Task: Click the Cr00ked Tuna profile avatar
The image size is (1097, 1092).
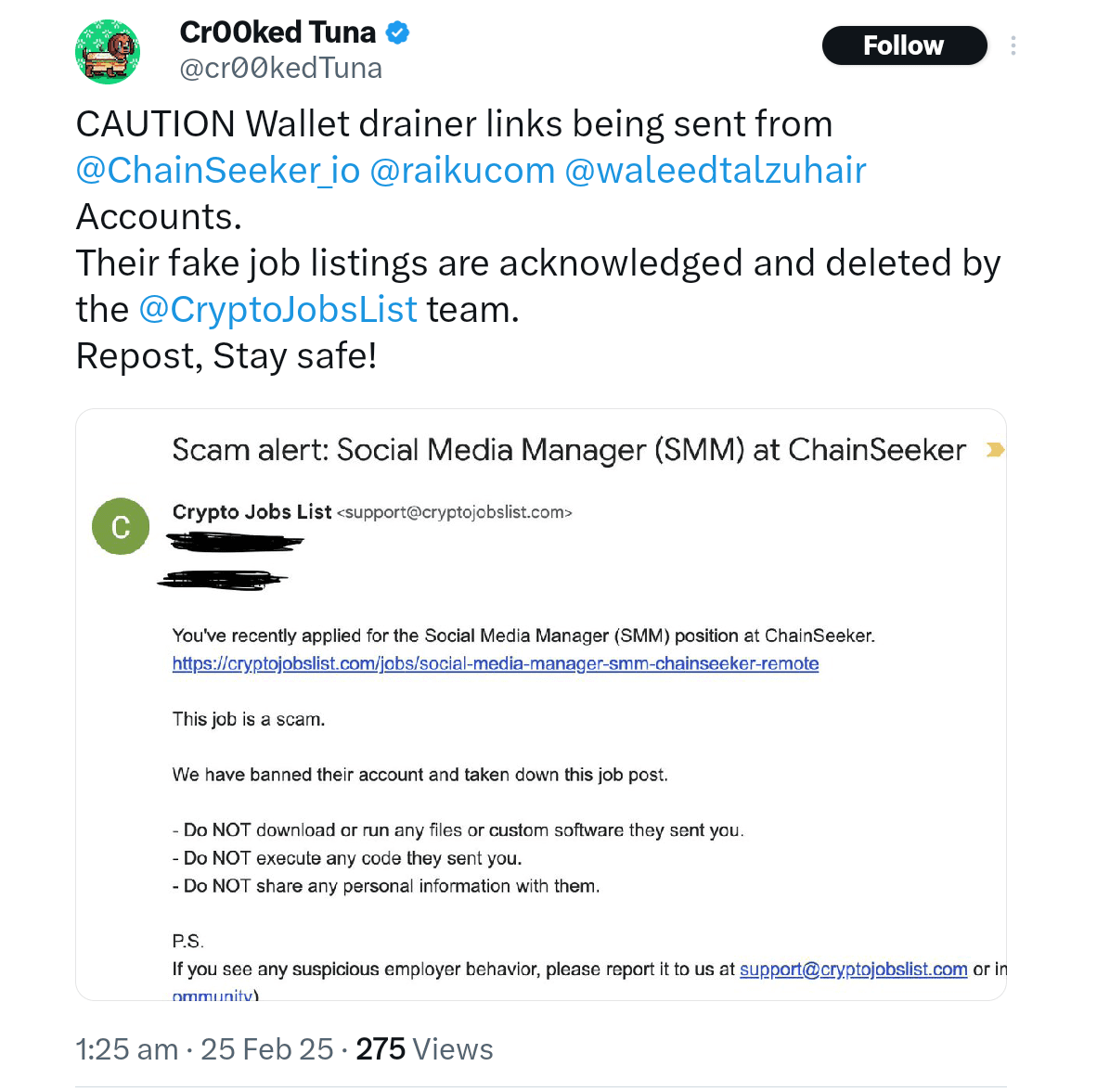Action: tap(108, 51)
